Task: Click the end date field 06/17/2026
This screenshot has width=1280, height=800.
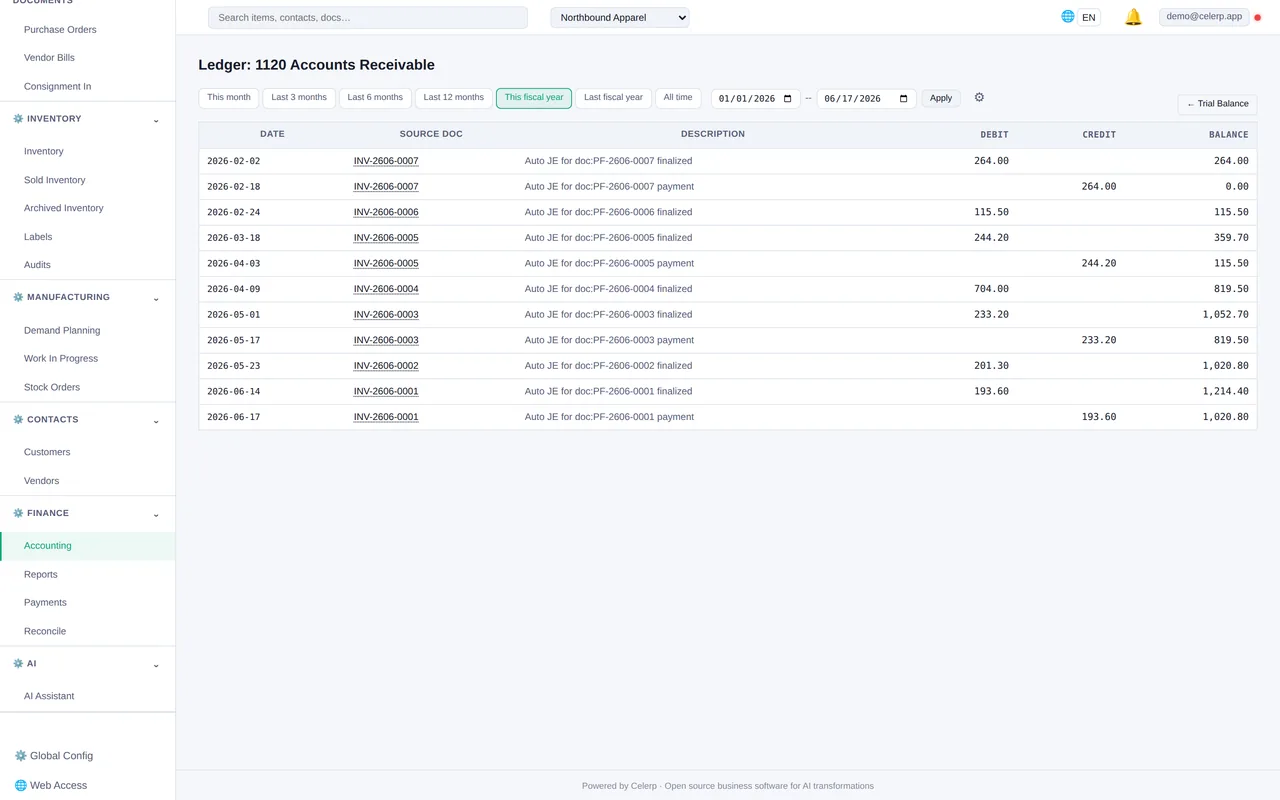Action: (866, 99)
